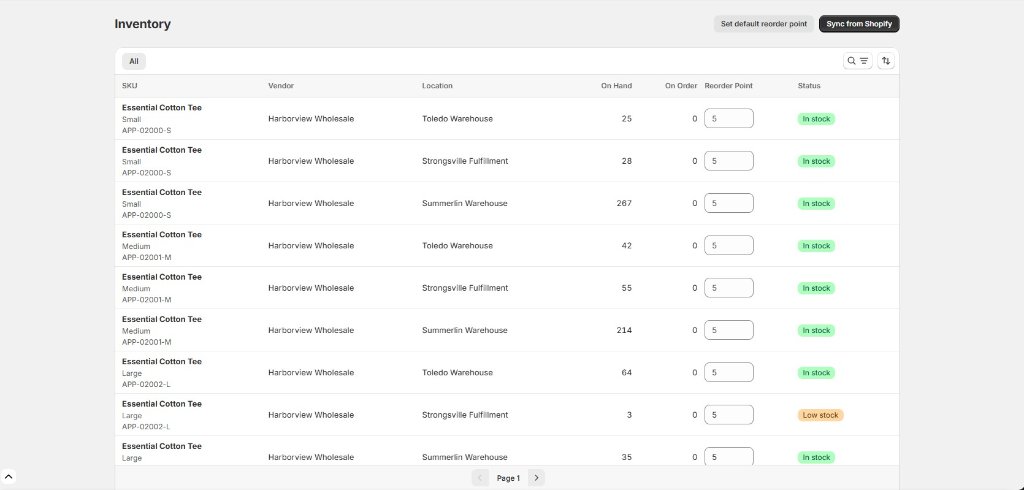
Task: Click the On Order column header
Action: point(680,86)
